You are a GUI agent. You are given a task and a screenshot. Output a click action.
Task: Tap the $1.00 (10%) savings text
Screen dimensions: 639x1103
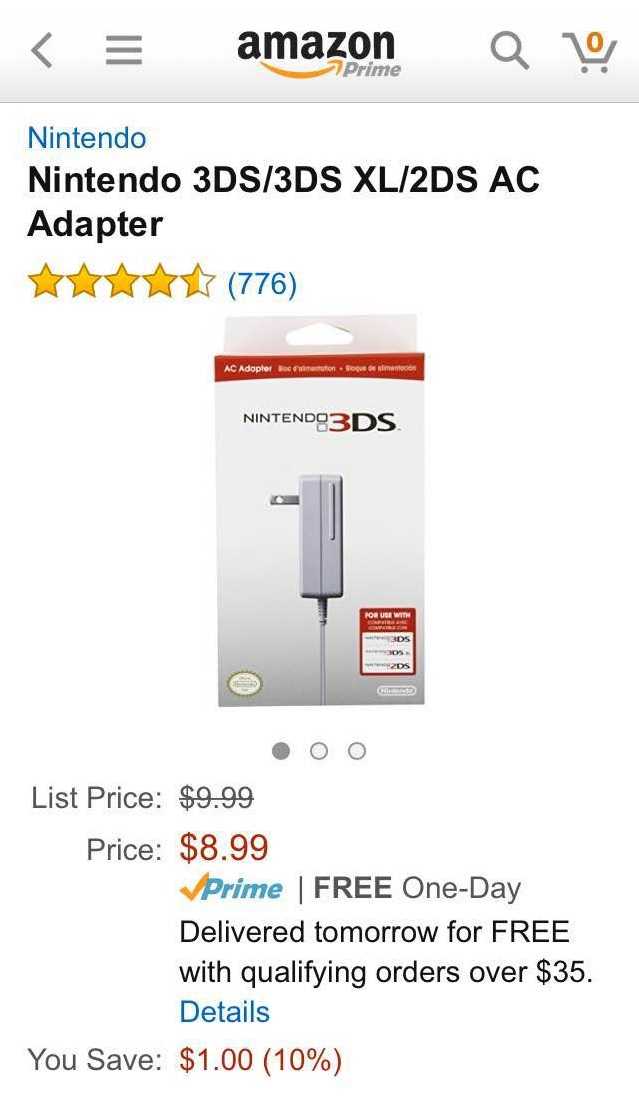(x=260, y=1059)
